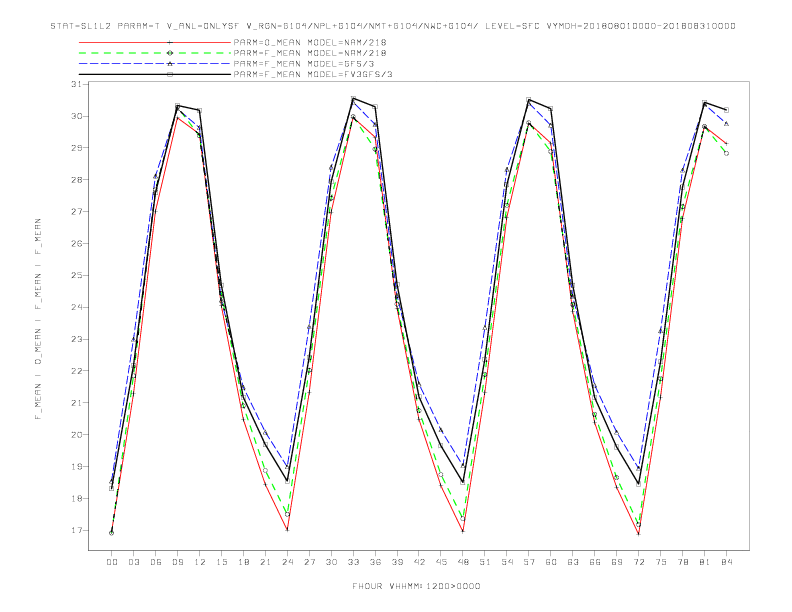Click x-axis forecast hour label 39

[397, 562]
